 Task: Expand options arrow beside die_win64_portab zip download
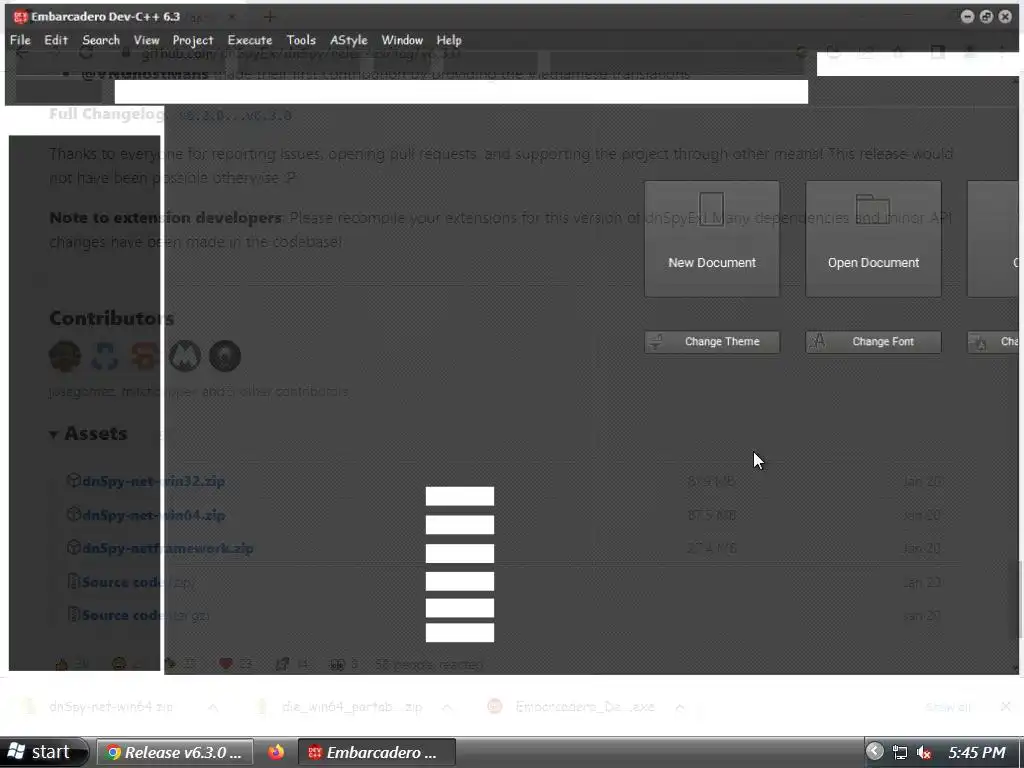(447, 707)
